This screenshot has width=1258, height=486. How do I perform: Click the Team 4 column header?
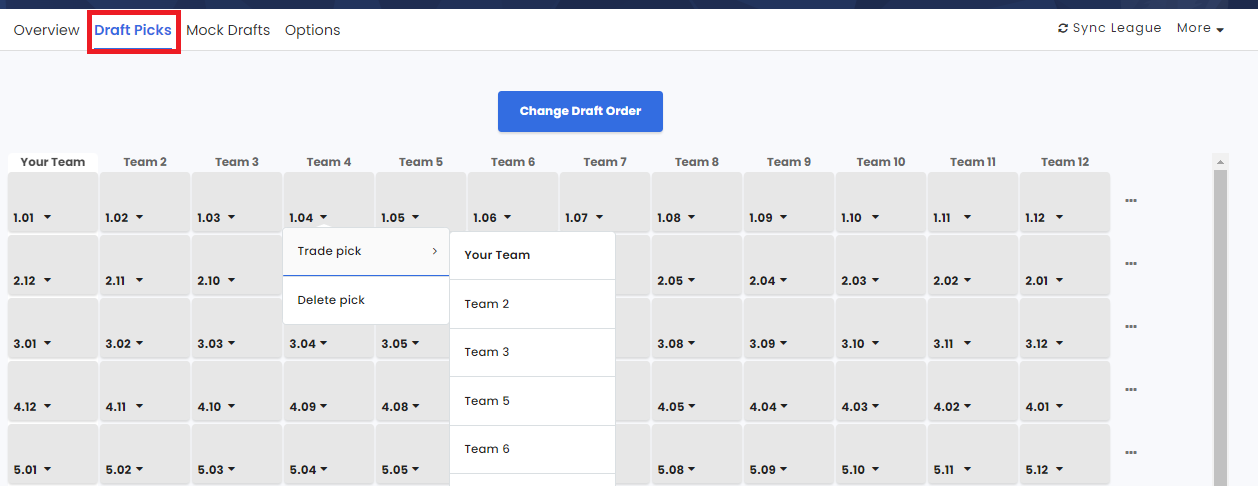pyautogui.click(x=329, y=162)
